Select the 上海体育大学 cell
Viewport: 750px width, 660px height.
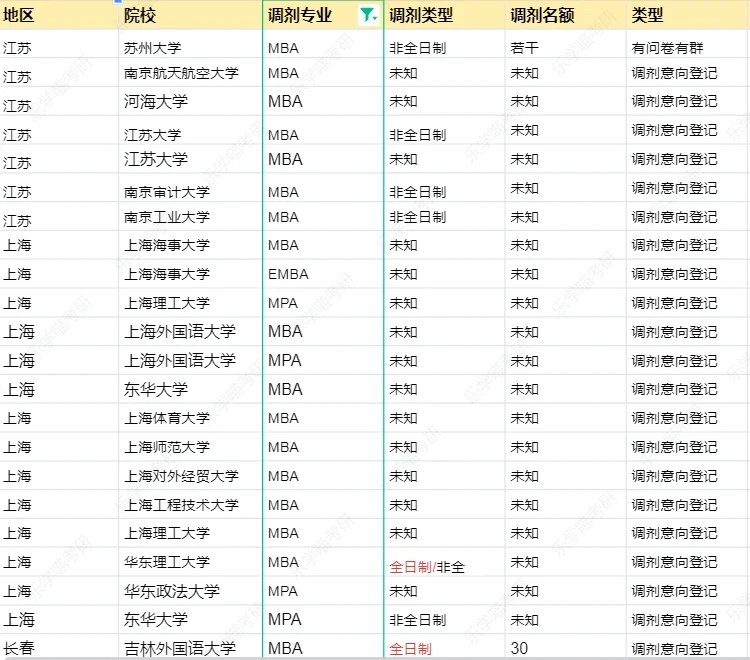tap(167, 418)
